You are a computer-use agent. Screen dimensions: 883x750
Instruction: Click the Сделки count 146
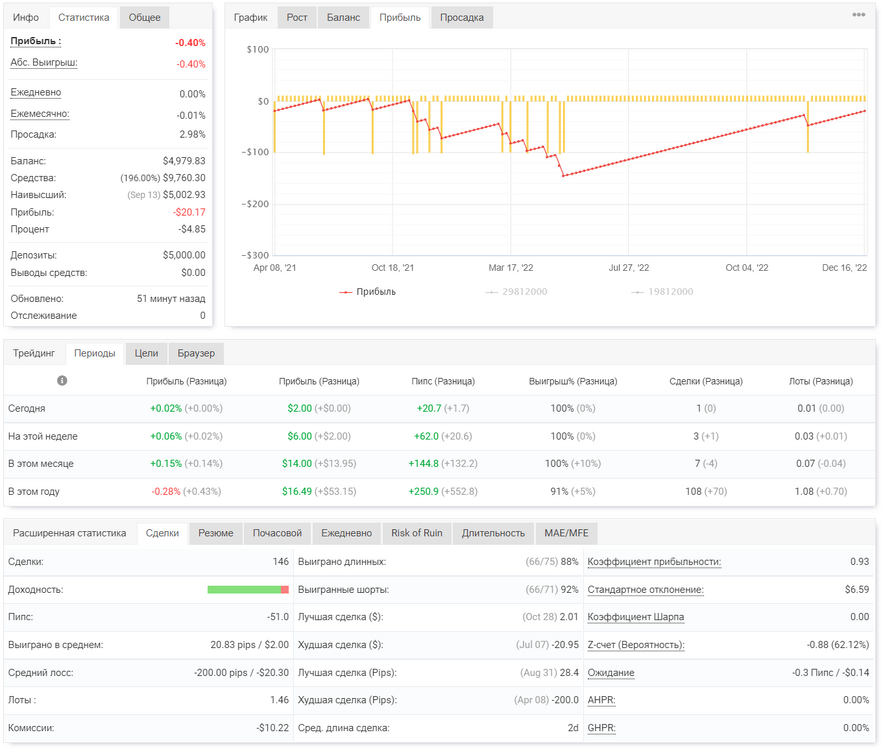tap(280, 562)
